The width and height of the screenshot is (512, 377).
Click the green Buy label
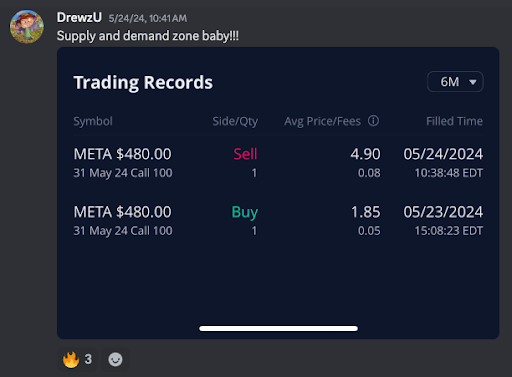point(245,212)
